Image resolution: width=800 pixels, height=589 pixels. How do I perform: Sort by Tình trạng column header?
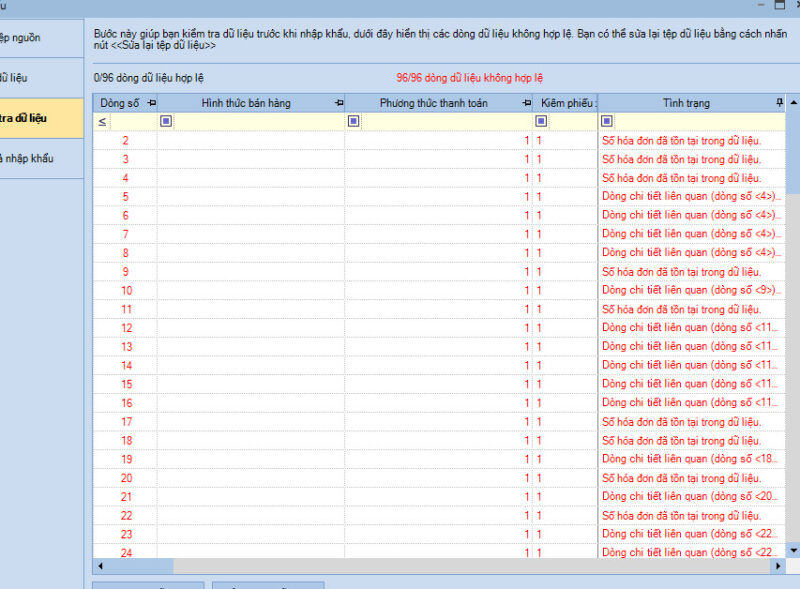(685, 103)
